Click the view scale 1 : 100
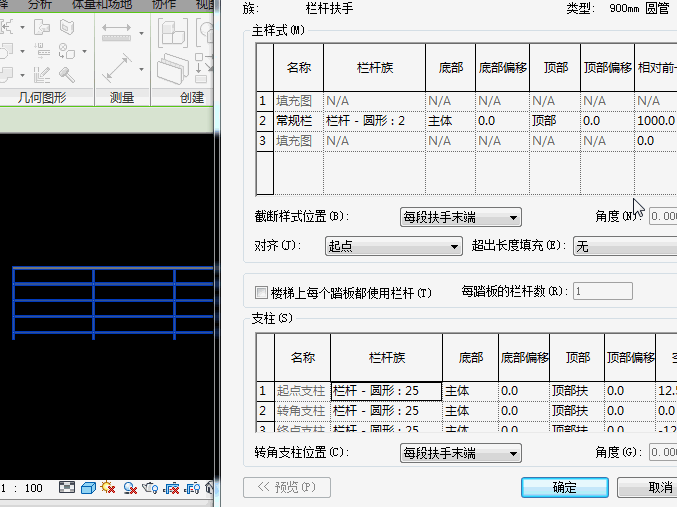The width and height of the screenshot is (677, 507). tap(22, 488)
